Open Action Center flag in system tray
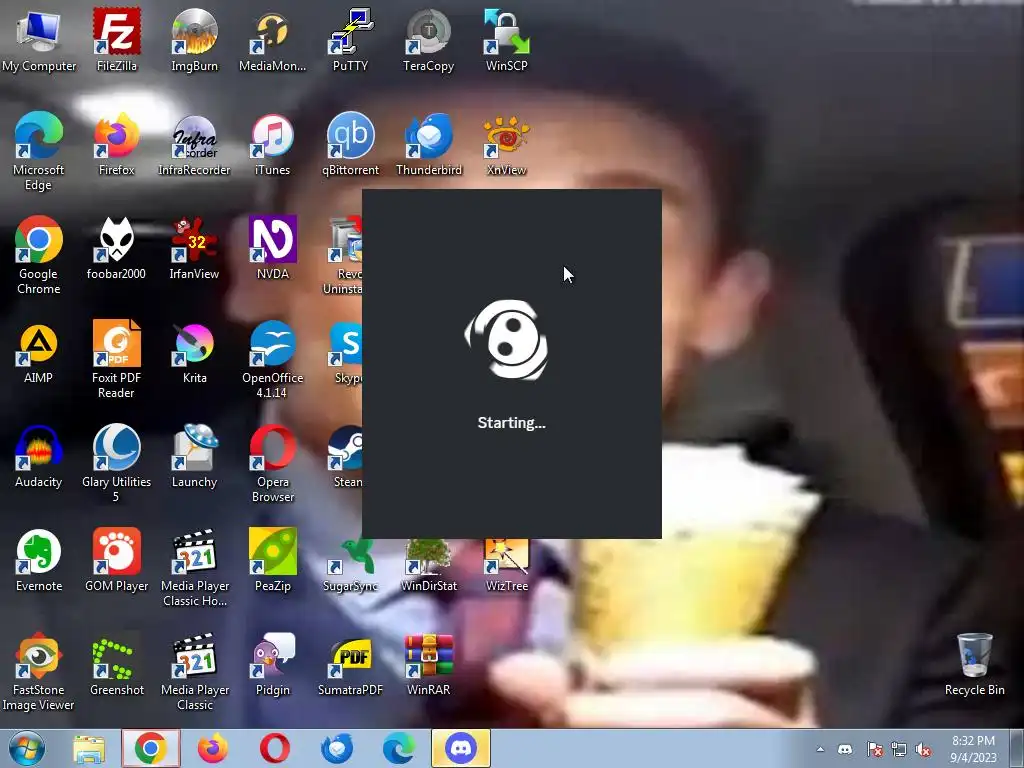 pos(874,750)
